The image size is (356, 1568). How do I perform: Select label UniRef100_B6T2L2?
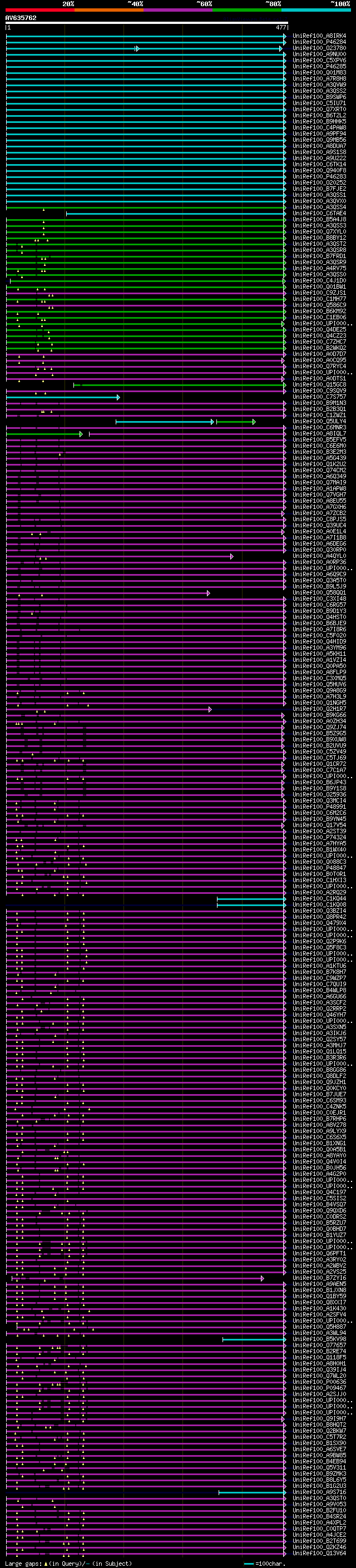[x=319, y=115]
